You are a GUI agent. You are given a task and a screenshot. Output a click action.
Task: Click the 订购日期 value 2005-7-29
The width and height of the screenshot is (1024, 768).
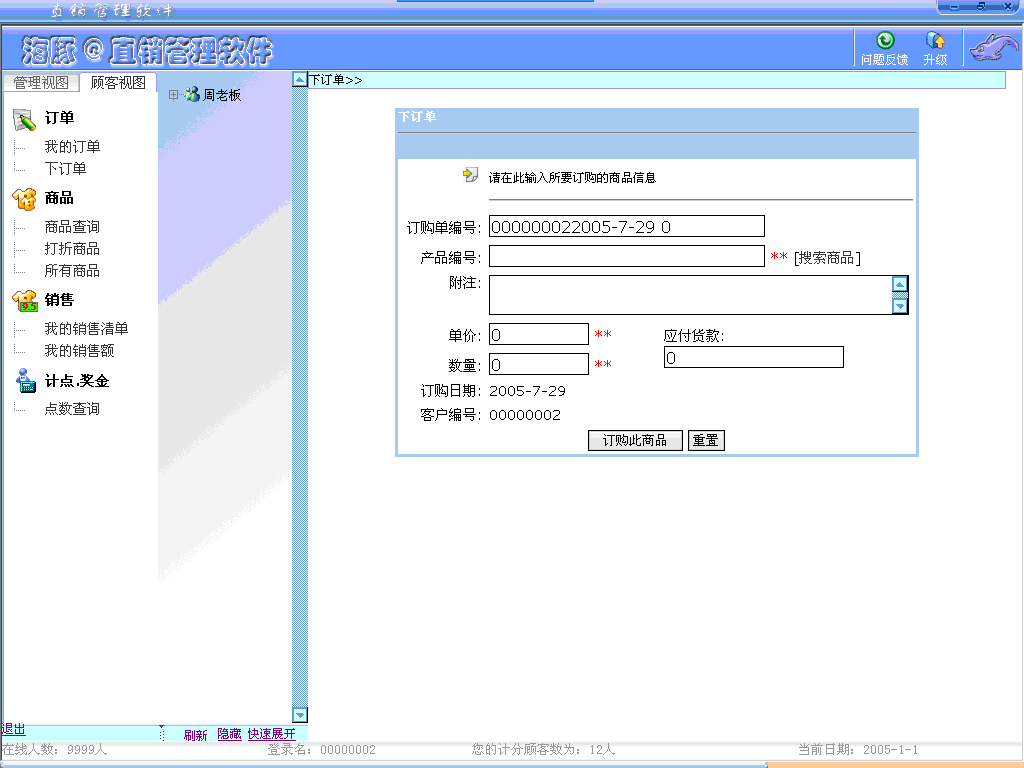tap(527, 391)
